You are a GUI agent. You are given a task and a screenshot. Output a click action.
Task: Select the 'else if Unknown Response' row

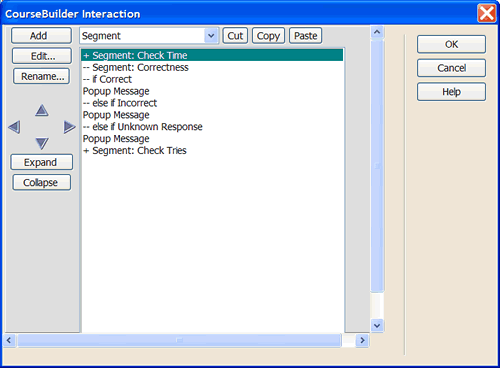212,127
